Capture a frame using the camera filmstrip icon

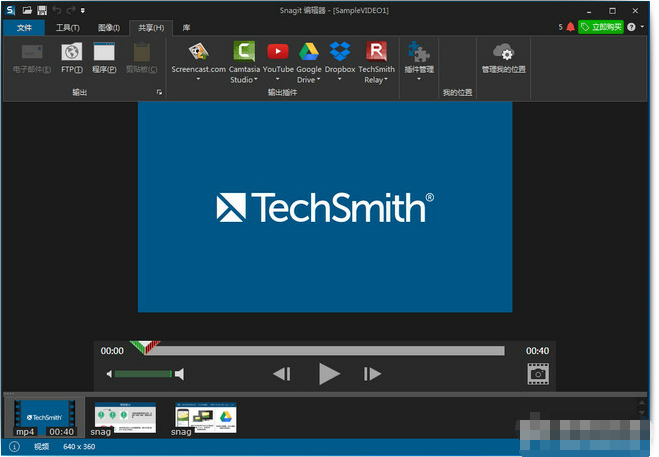[x=538, y=374]
